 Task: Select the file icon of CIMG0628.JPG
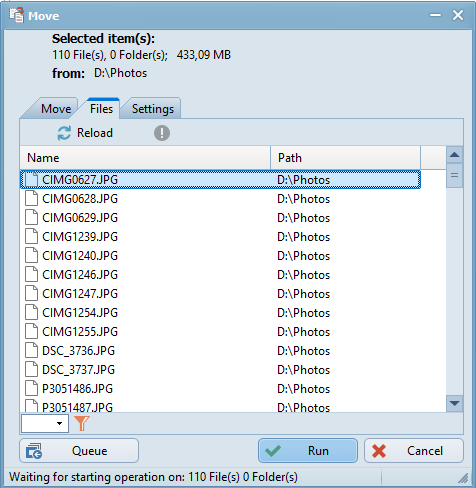pos(32,198)
